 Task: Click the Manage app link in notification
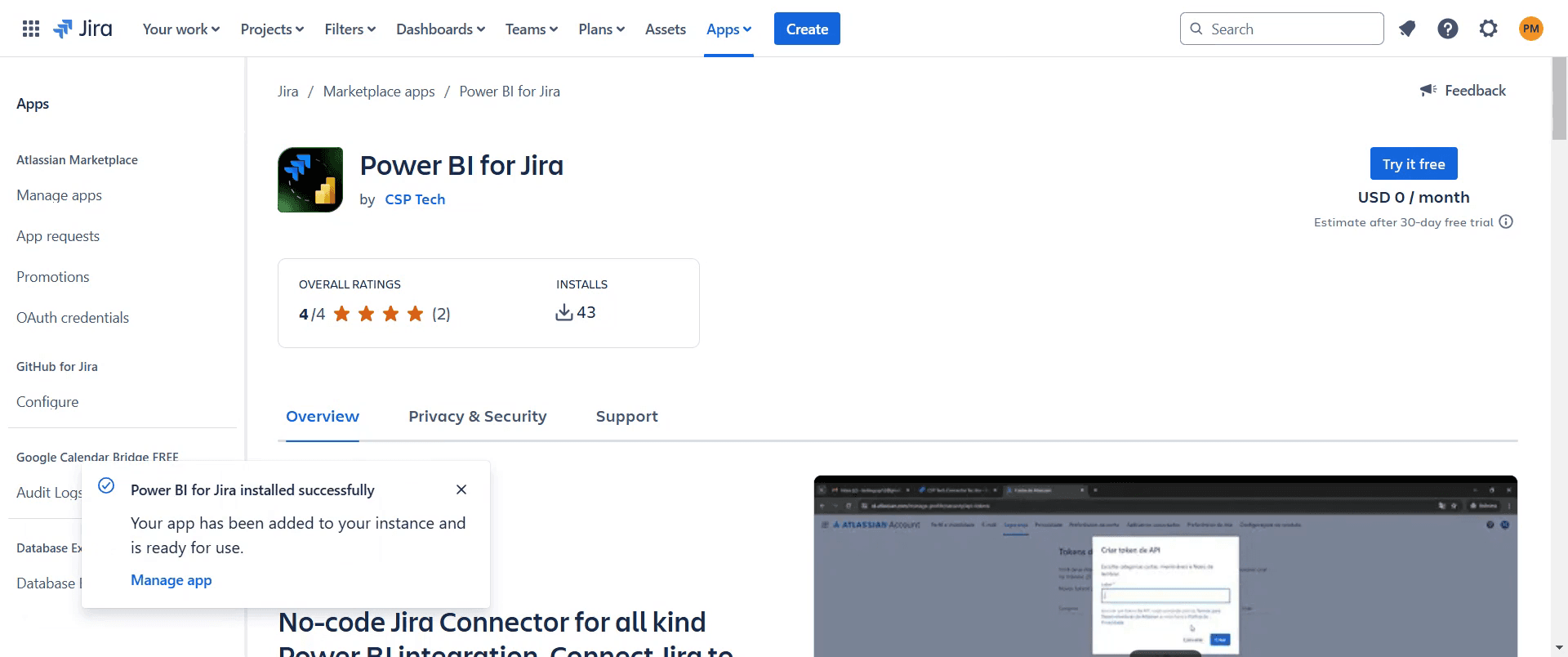tap(171, 580)
